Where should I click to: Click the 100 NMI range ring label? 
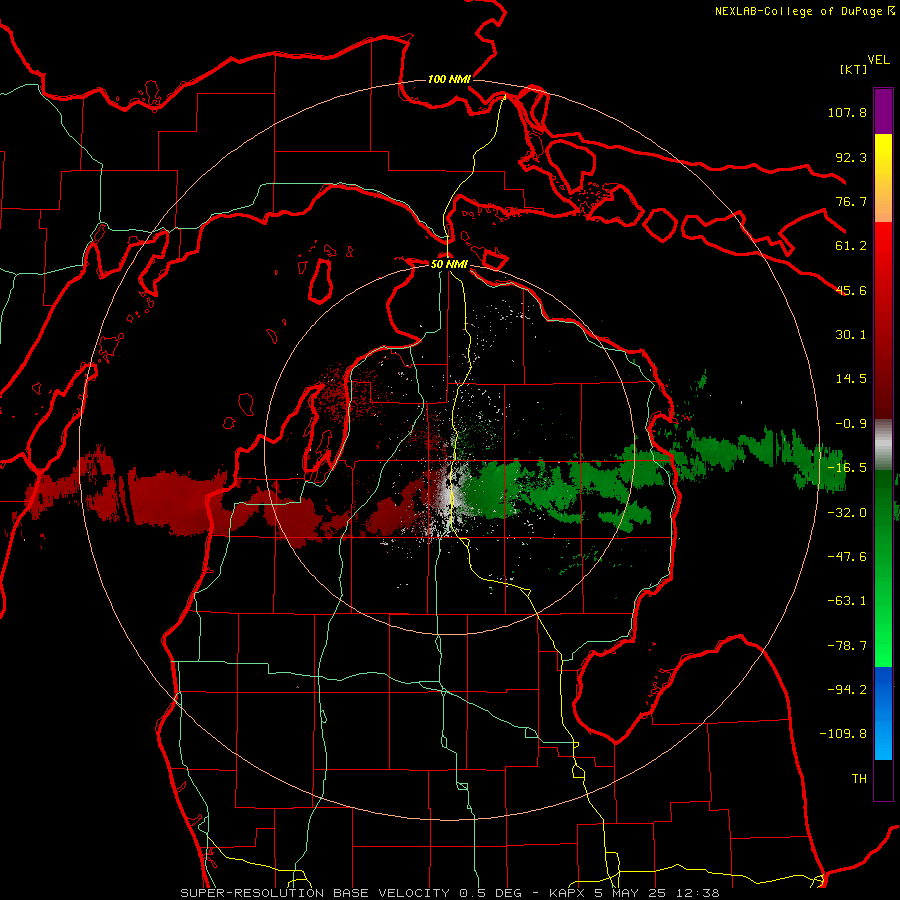pyautogui.click(x=449, y=79)
